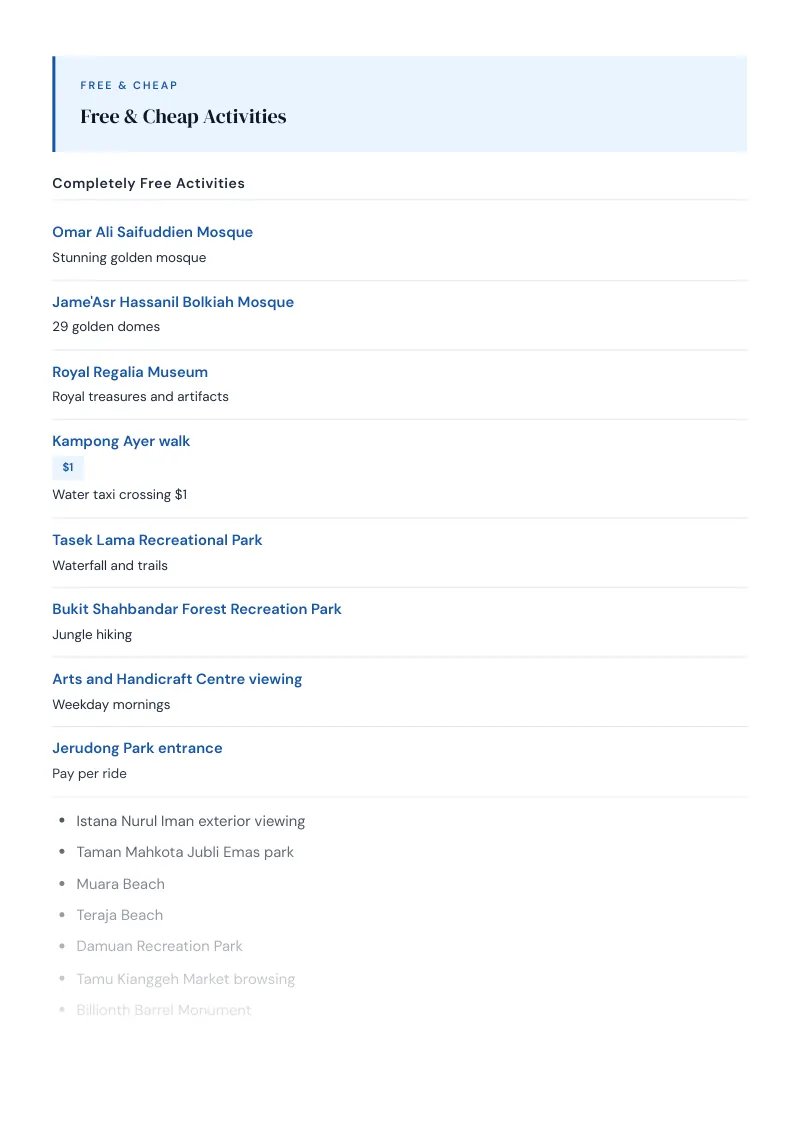Select the Muara Beach list item
Screen dimensions: 800x1132
[x=121, y=884]
